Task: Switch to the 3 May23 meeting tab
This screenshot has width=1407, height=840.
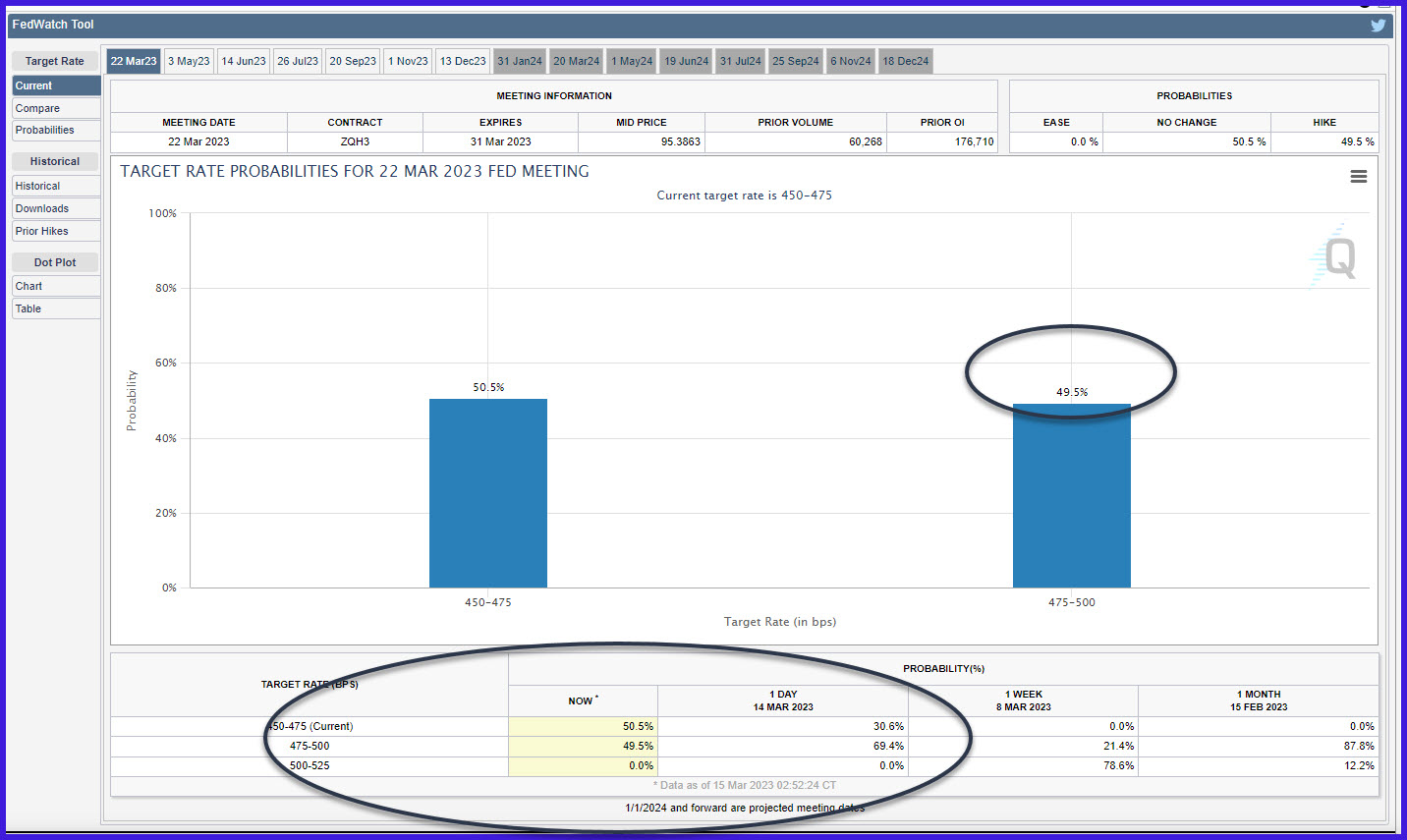Action: click(189, 61)
